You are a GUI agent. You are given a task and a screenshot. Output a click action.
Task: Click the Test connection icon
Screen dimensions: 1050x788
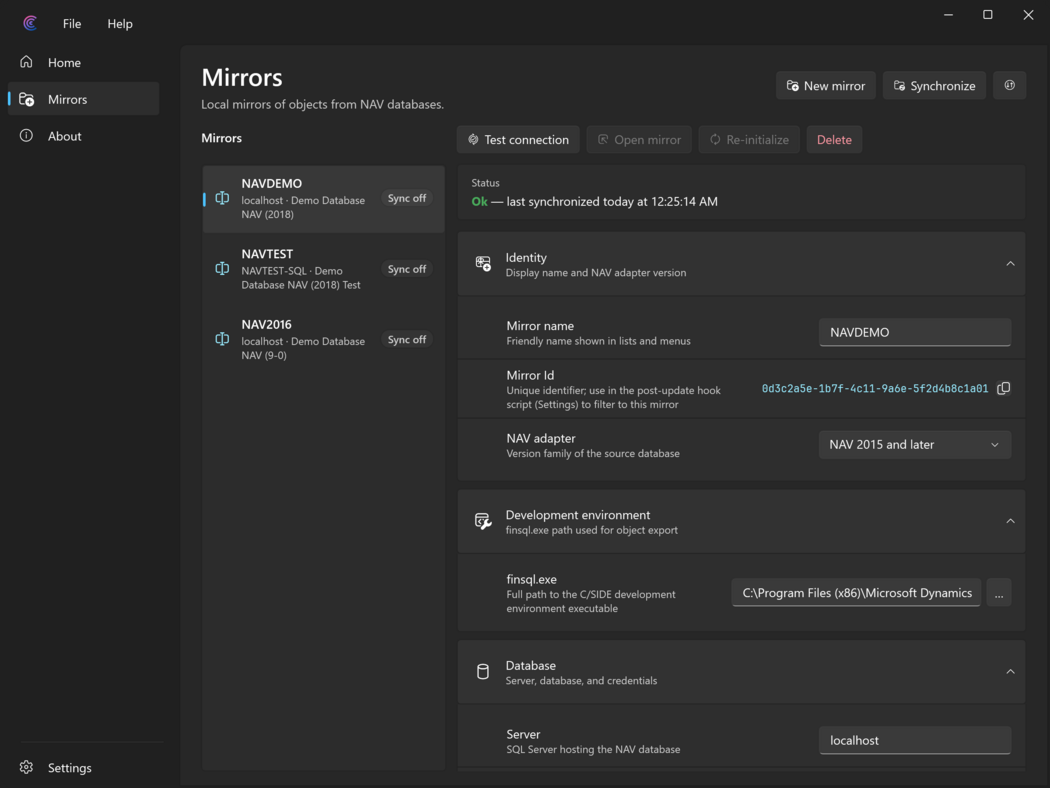(473, 139)
